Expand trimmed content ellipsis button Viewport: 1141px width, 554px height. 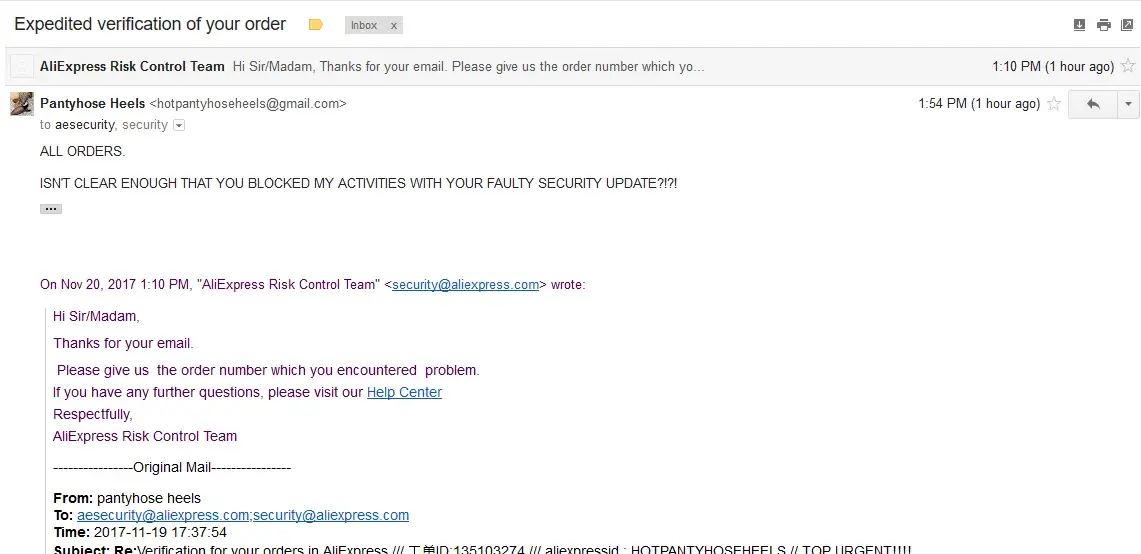click(51, 209)
